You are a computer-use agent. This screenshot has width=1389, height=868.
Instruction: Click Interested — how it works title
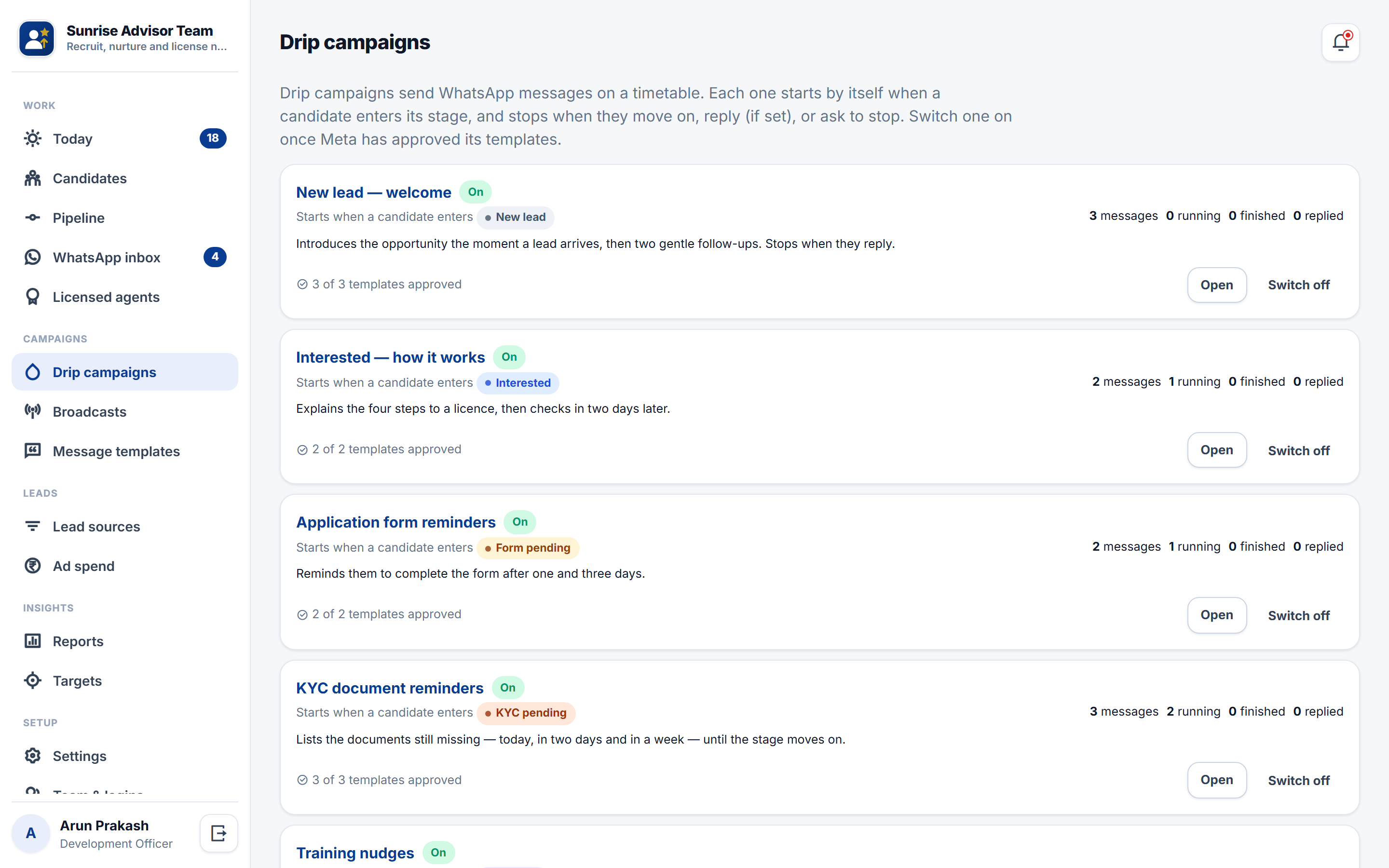pyautogui.click(x=390, y=357)
